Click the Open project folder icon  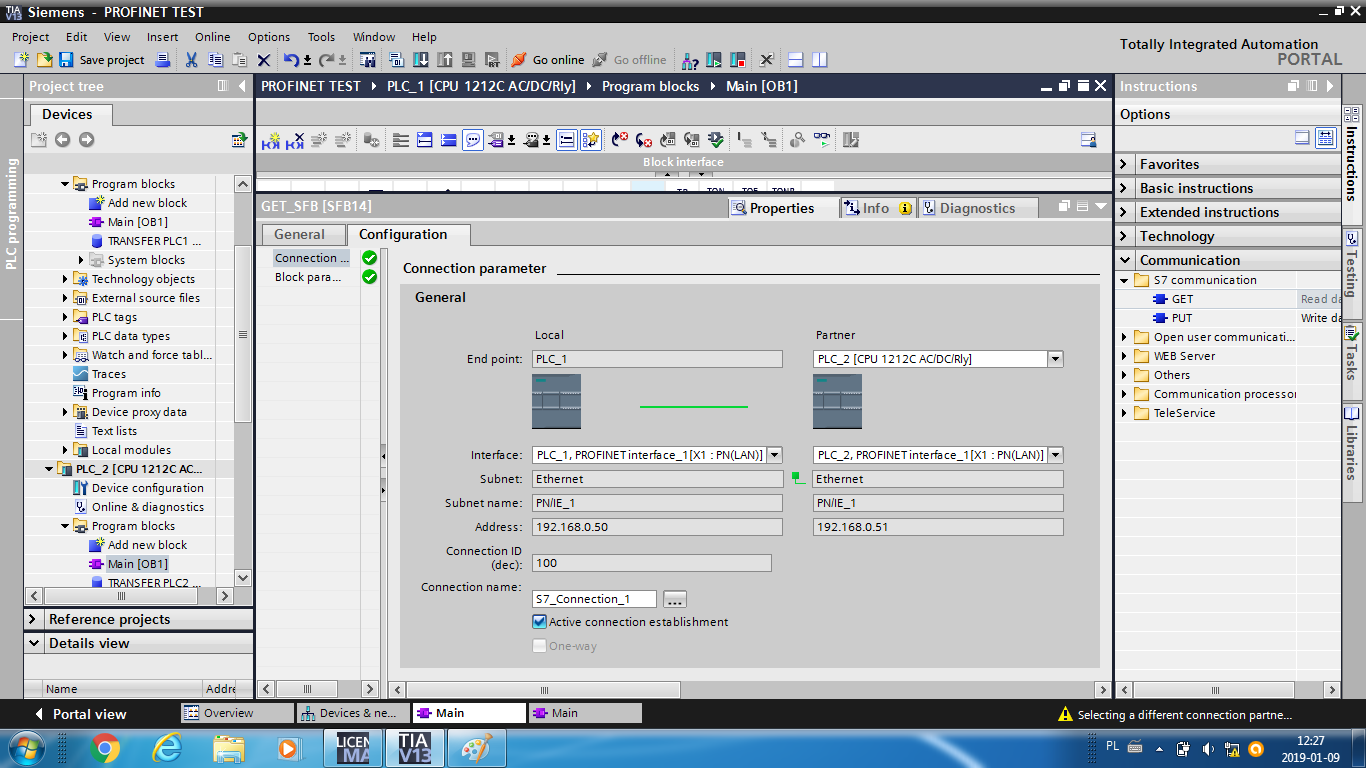click(x=44, y=60)
